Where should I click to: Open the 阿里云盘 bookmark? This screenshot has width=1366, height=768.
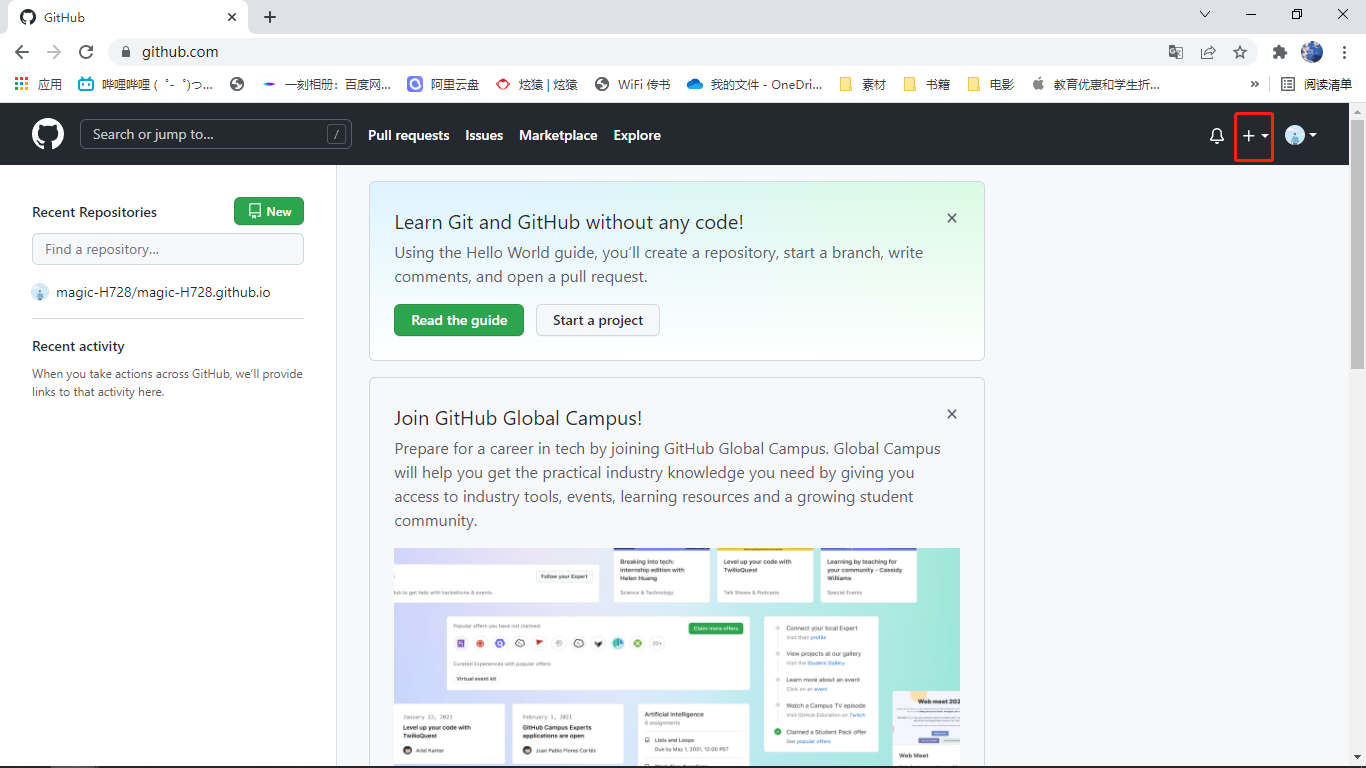tap(443, 84)
